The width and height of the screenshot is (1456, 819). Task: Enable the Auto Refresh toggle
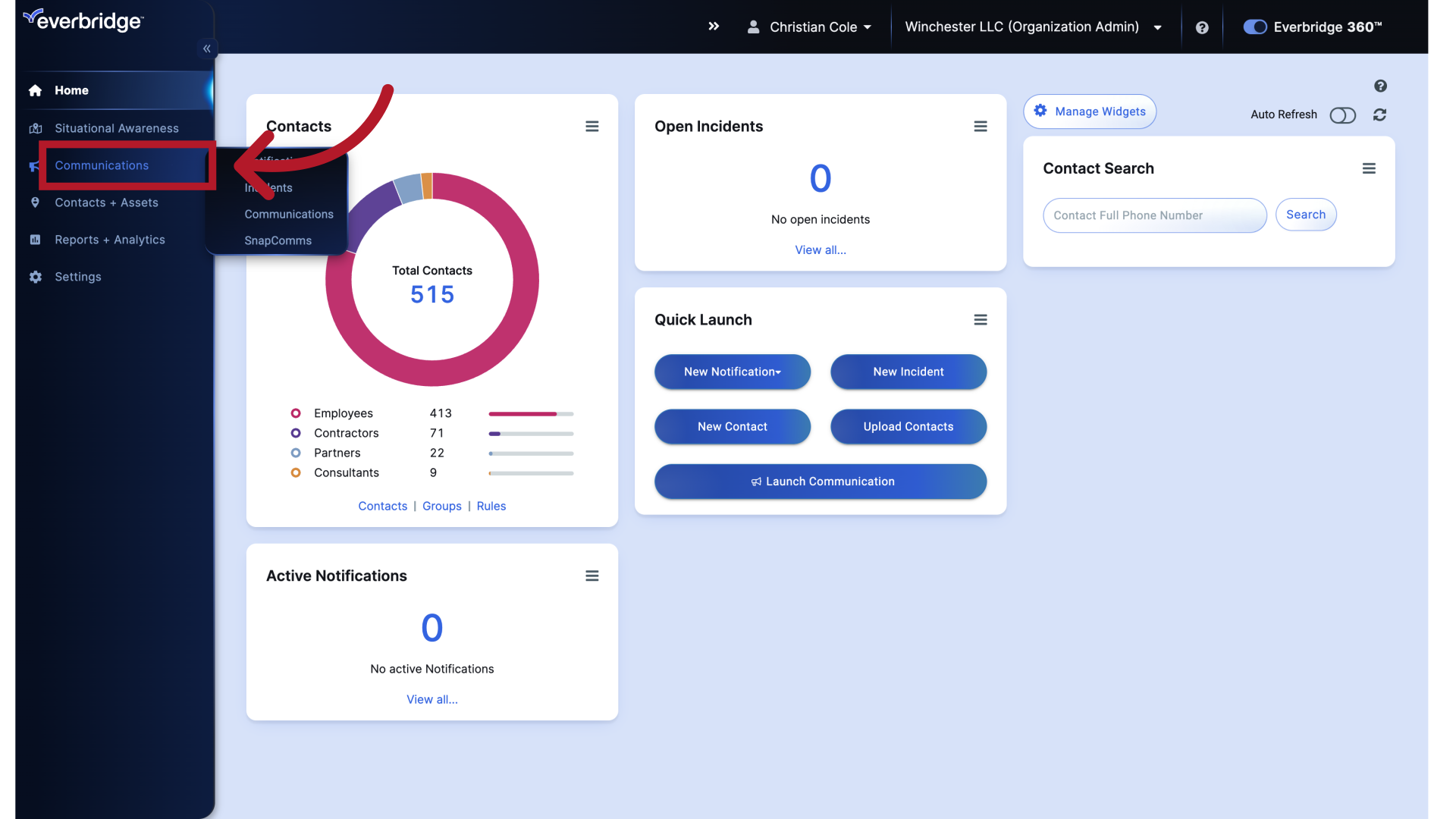point(1343,115)
